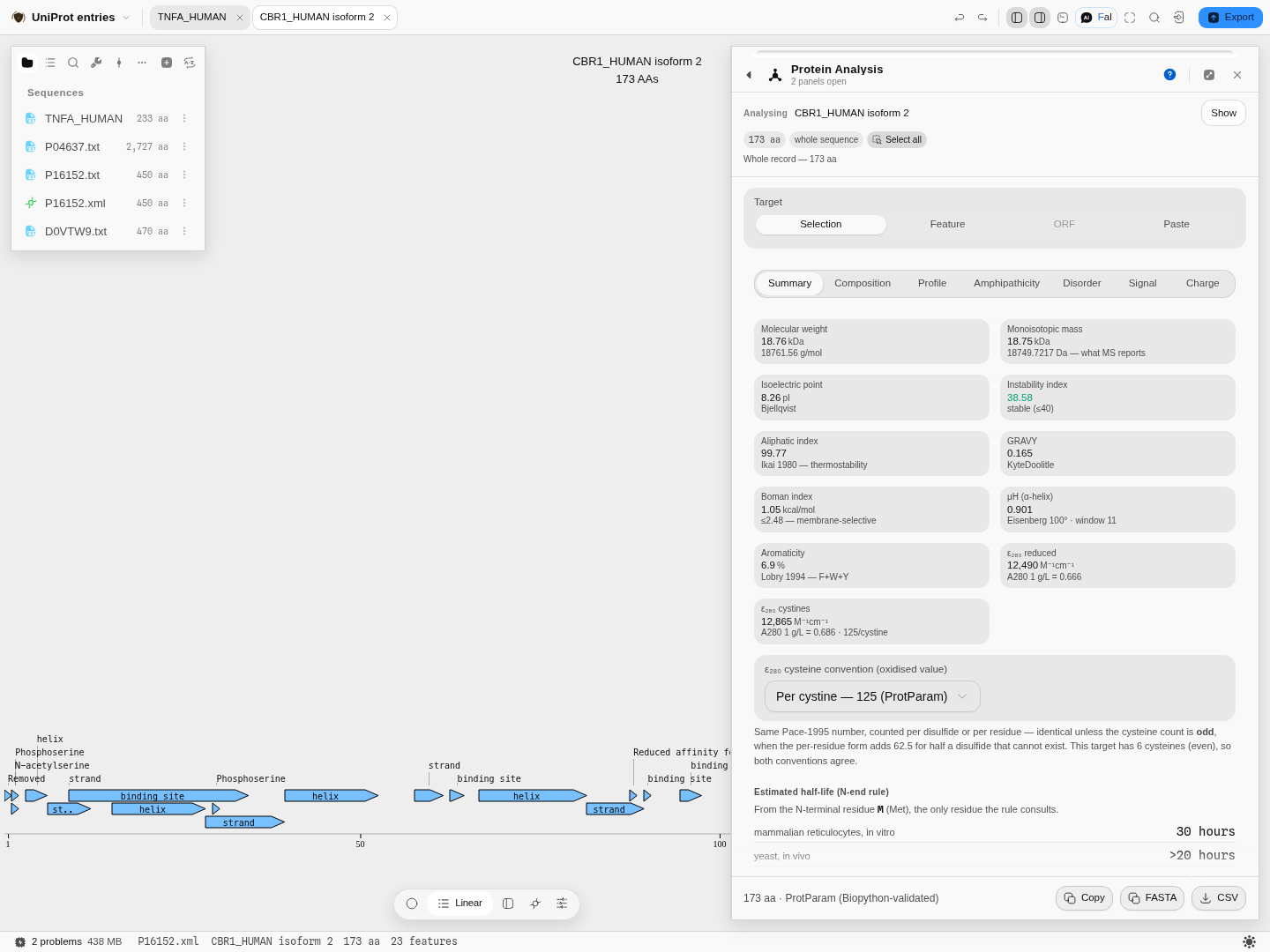Select the helix feature near position 50

pos(332,796)
